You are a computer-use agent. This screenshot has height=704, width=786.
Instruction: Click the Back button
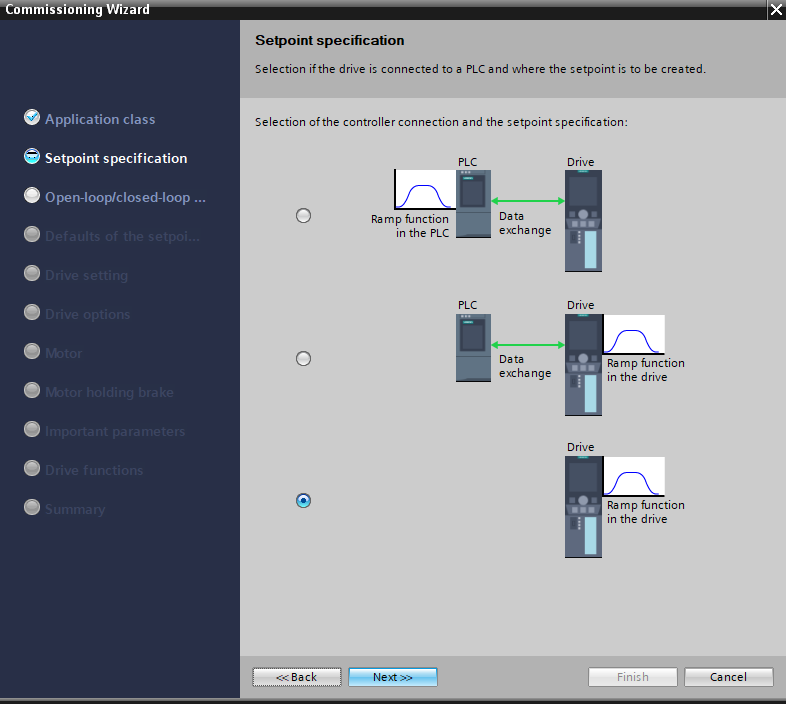click(x=297, y=677)
